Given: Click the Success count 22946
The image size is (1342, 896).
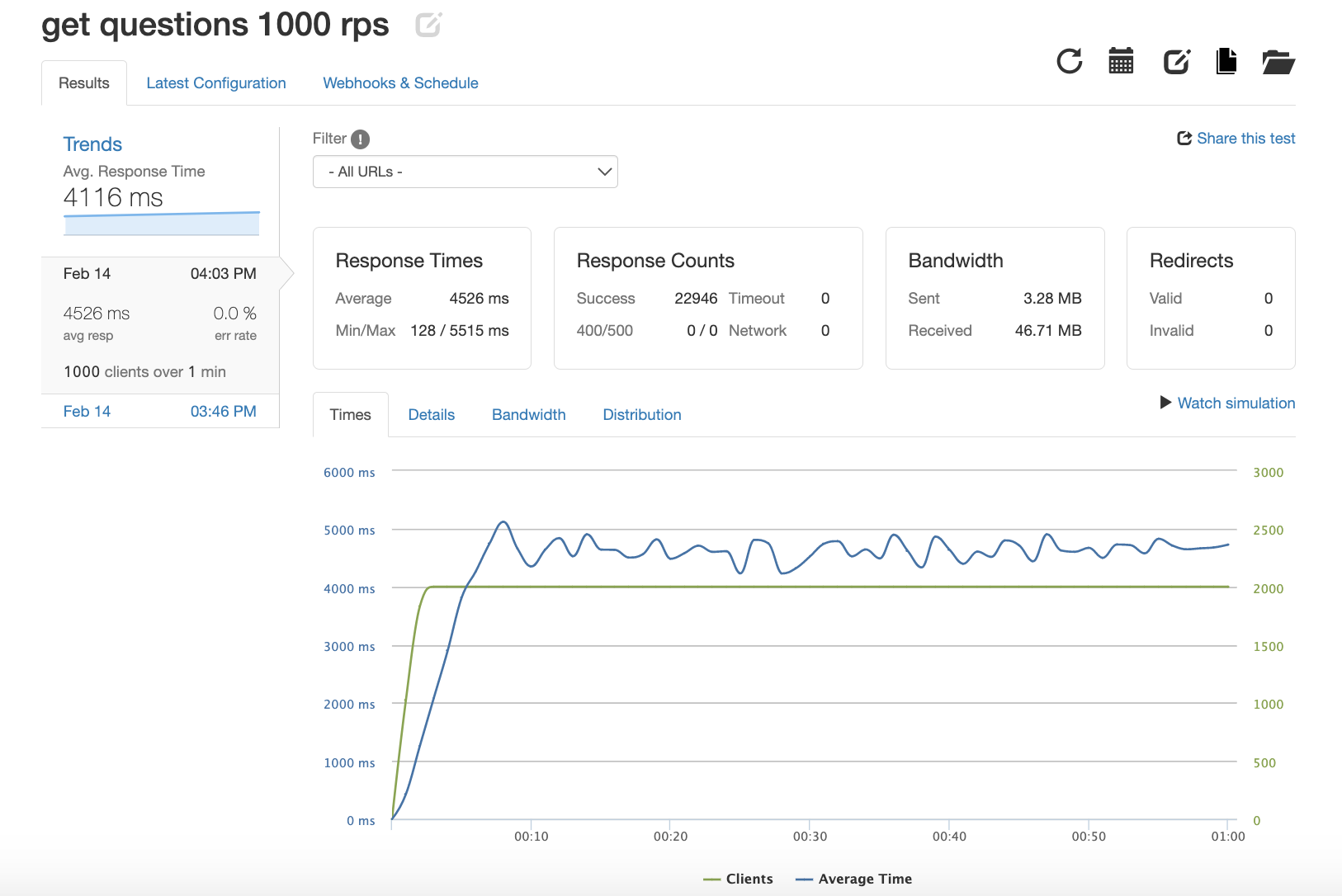Looking at the screenshot, I should pos(696,299).
